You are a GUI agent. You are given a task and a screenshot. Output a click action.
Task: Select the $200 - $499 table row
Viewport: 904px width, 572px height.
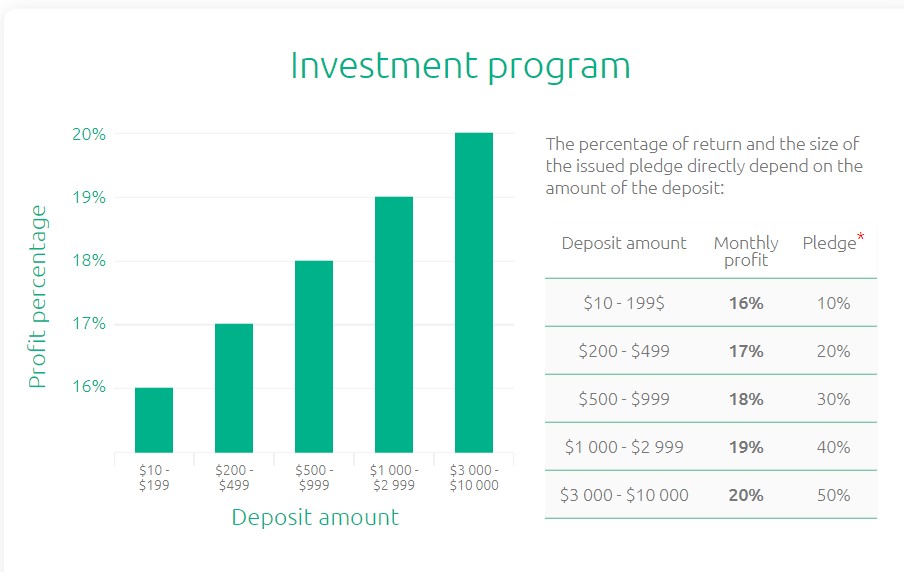711,351
